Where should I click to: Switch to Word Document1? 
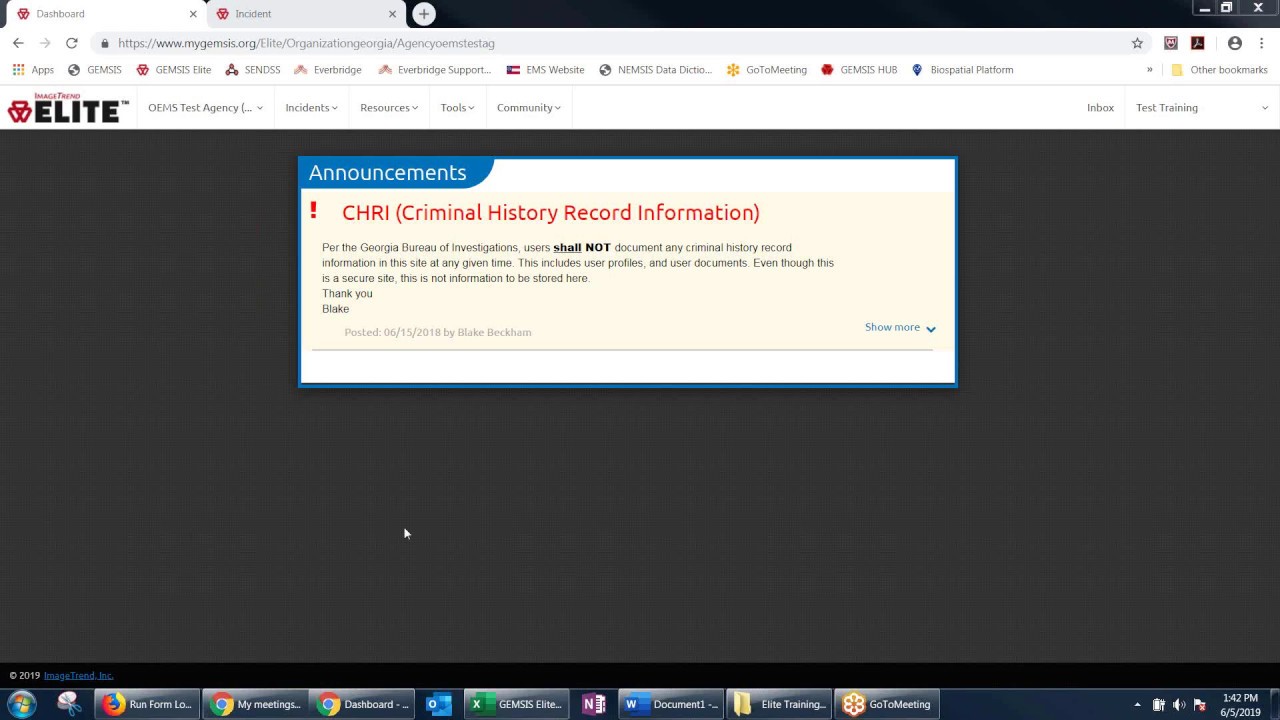point(671,704)
